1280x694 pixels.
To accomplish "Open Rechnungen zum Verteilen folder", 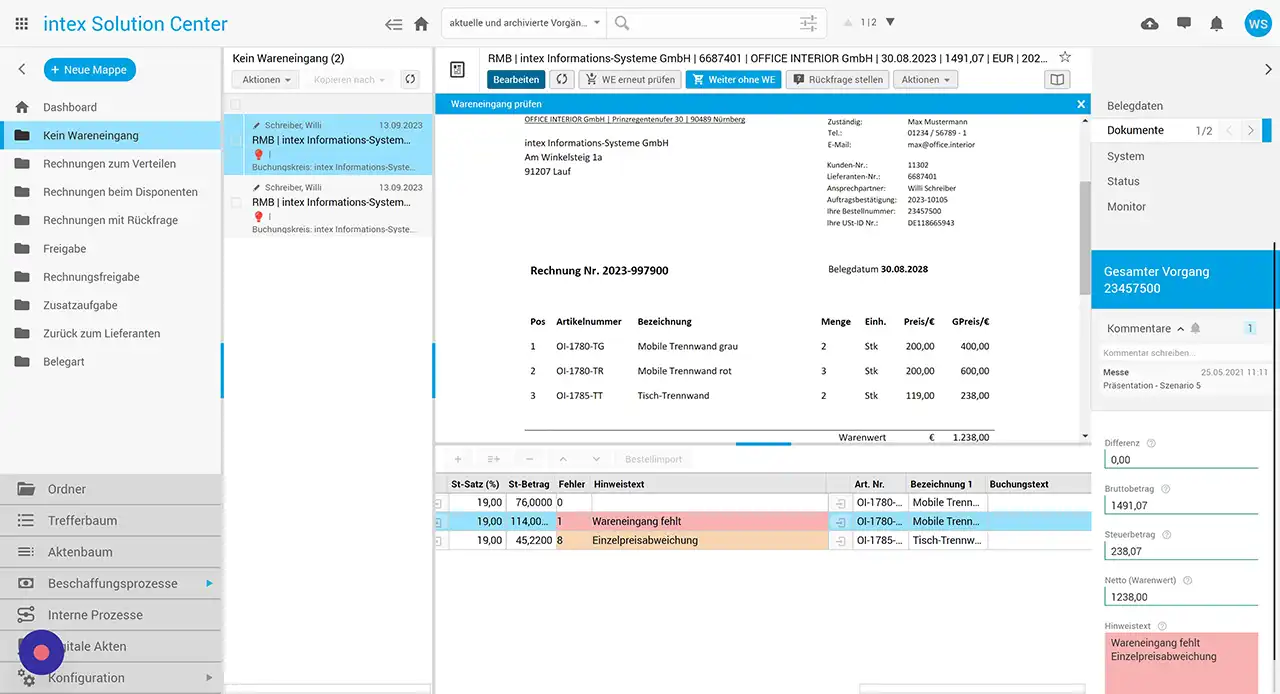I will pos(109,164).
